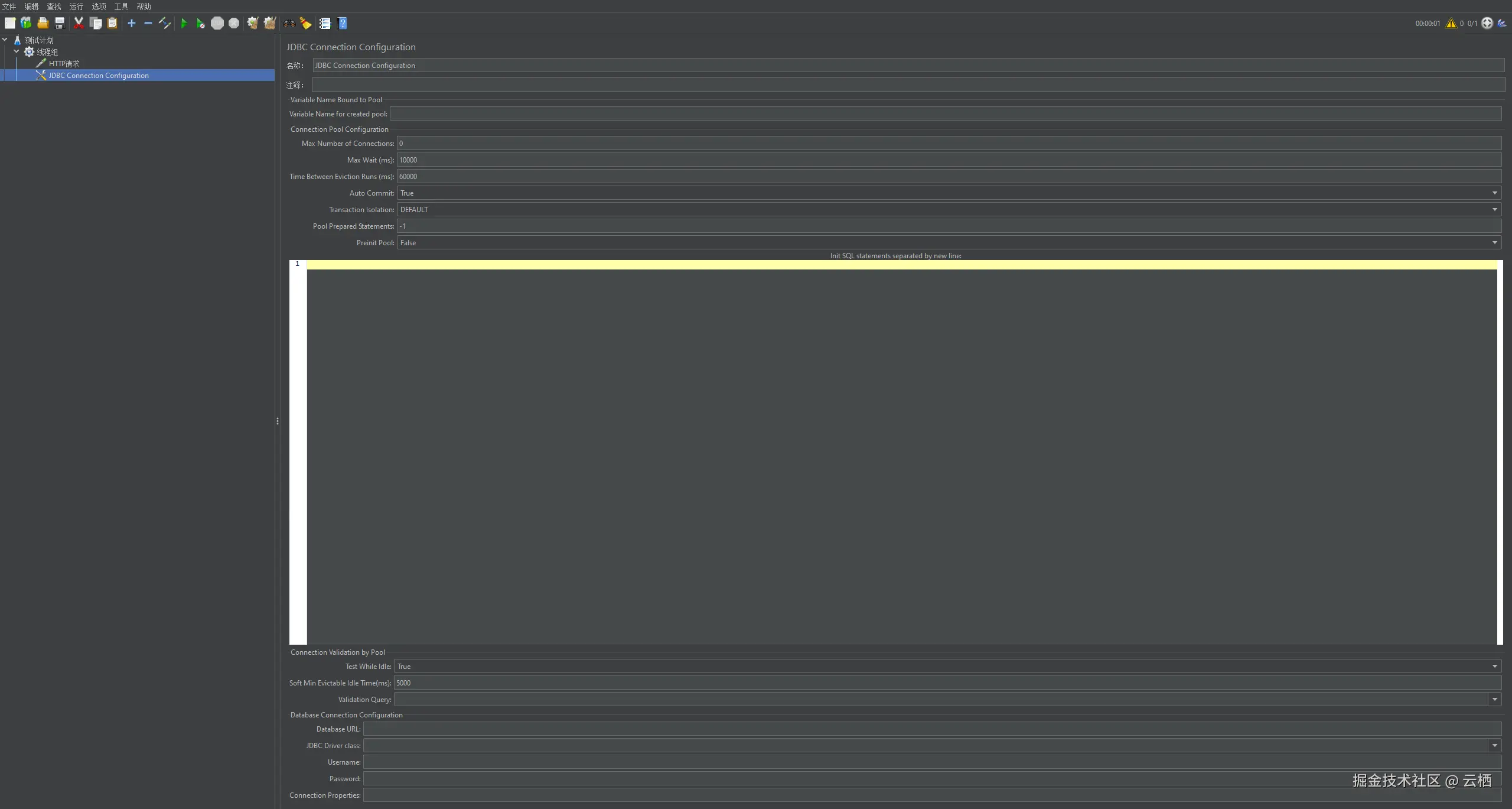This screenshot has height=809, width=1512.
Task: Start test with green play icon
Action: [184, 23]
